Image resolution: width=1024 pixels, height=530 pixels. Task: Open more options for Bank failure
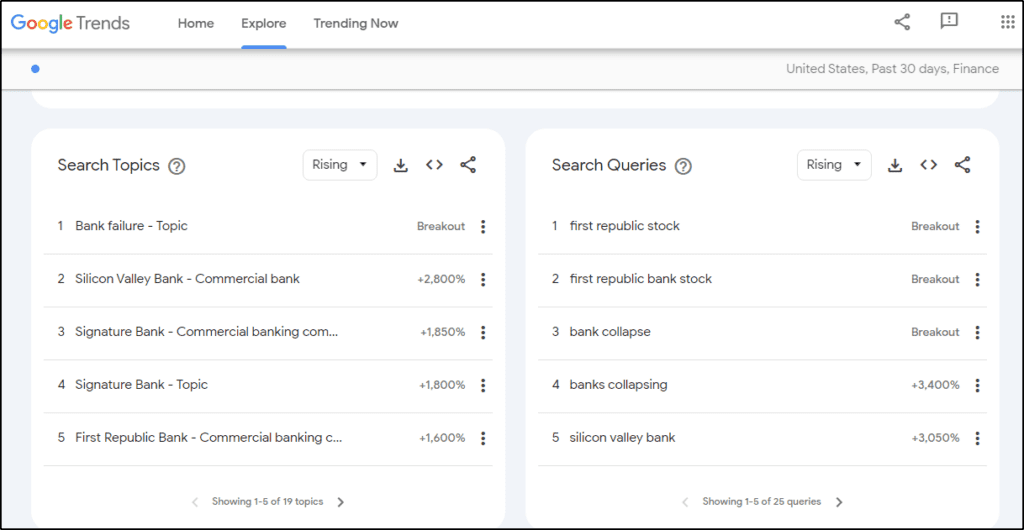coord(483,226)
